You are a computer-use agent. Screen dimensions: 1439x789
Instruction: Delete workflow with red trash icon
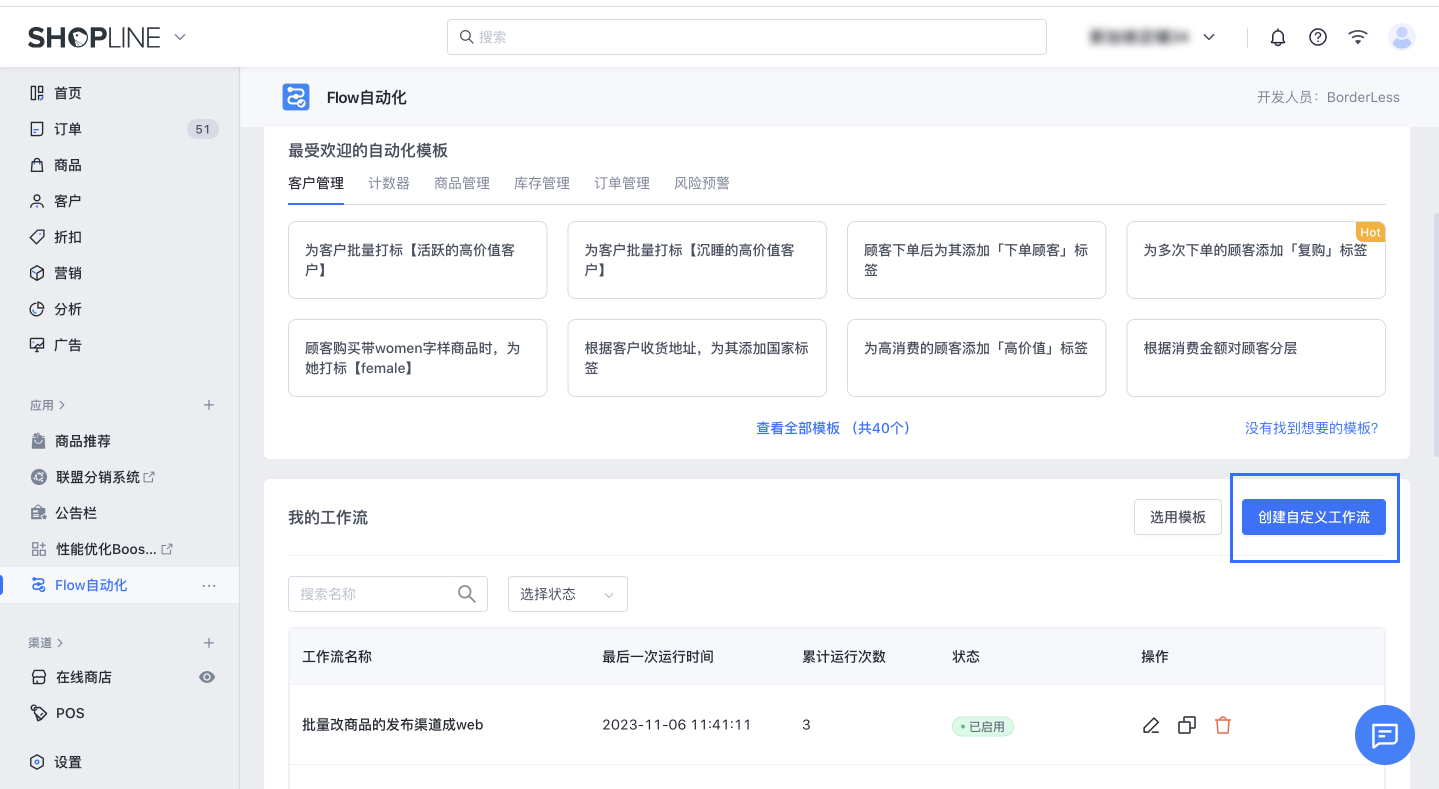(x=1223, y=725)
